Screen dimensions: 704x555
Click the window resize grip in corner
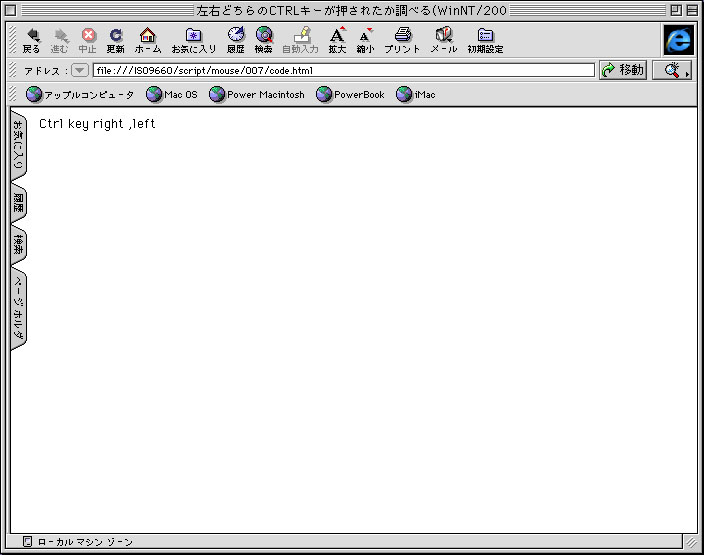(691, 542)
